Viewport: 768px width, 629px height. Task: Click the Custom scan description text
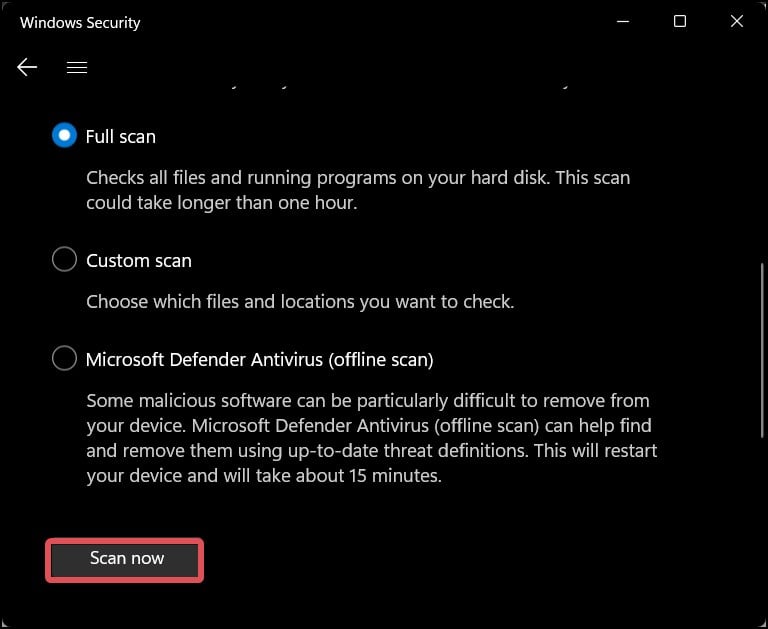300,301
